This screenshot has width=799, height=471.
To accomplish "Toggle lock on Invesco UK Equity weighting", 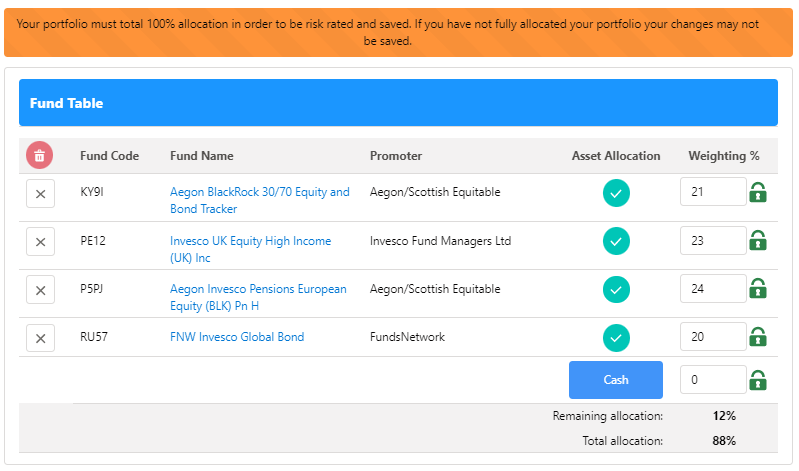I will click(x=758, y=240).
